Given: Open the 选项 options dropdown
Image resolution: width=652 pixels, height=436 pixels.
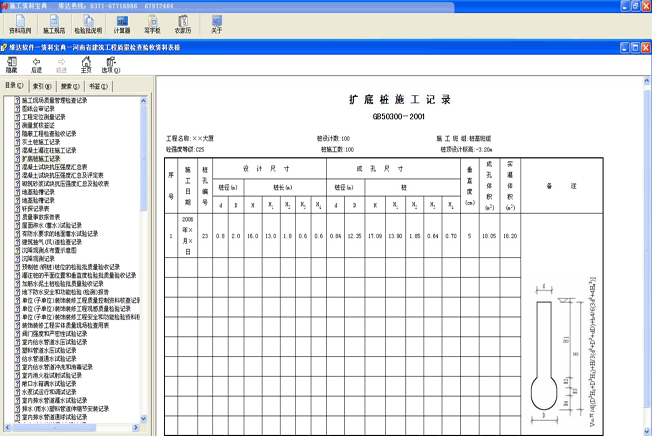Looking at the screenshot, I should [112, 66].
